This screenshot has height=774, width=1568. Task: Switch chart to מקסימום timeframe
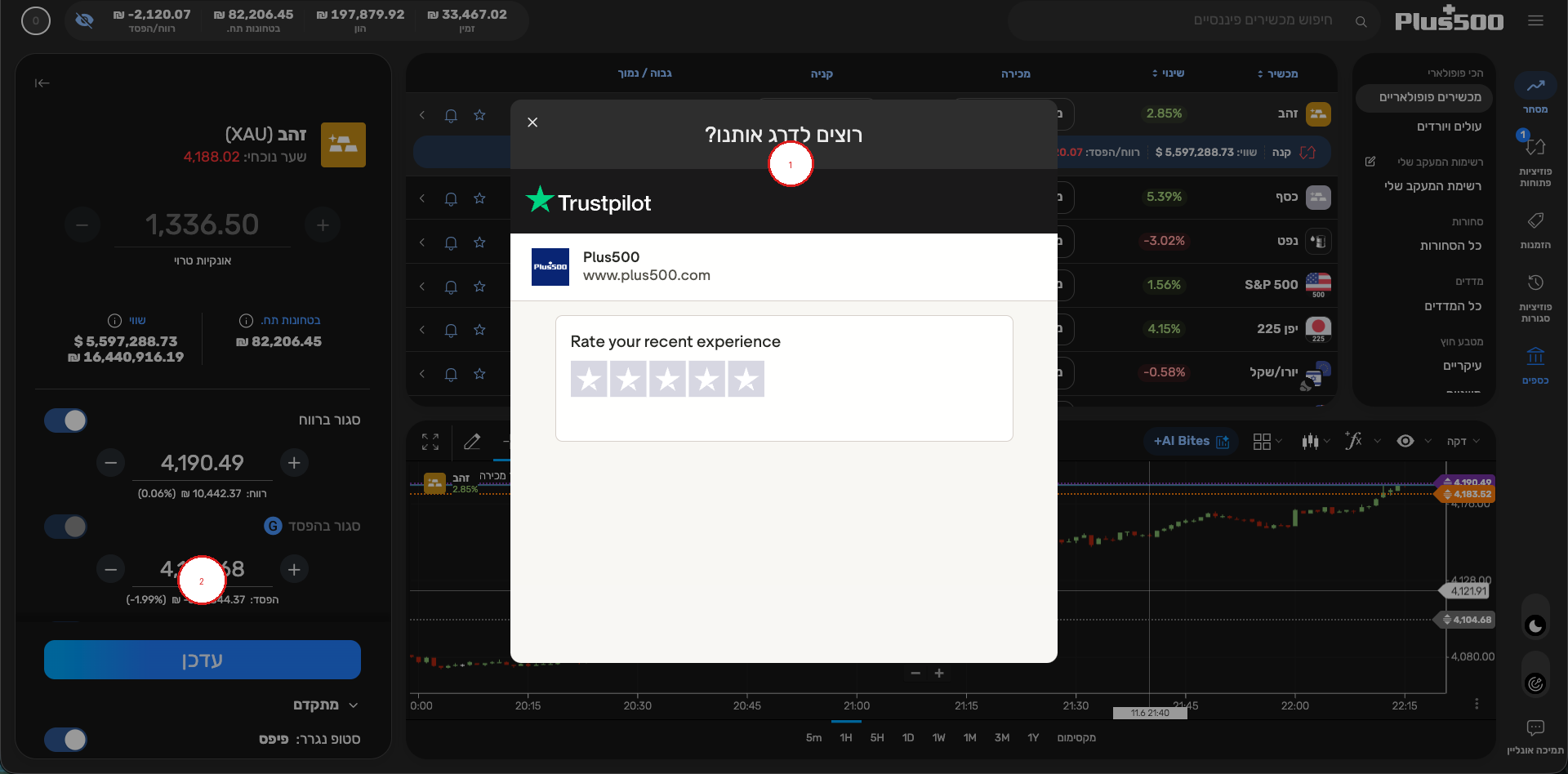pos(1076,737)
